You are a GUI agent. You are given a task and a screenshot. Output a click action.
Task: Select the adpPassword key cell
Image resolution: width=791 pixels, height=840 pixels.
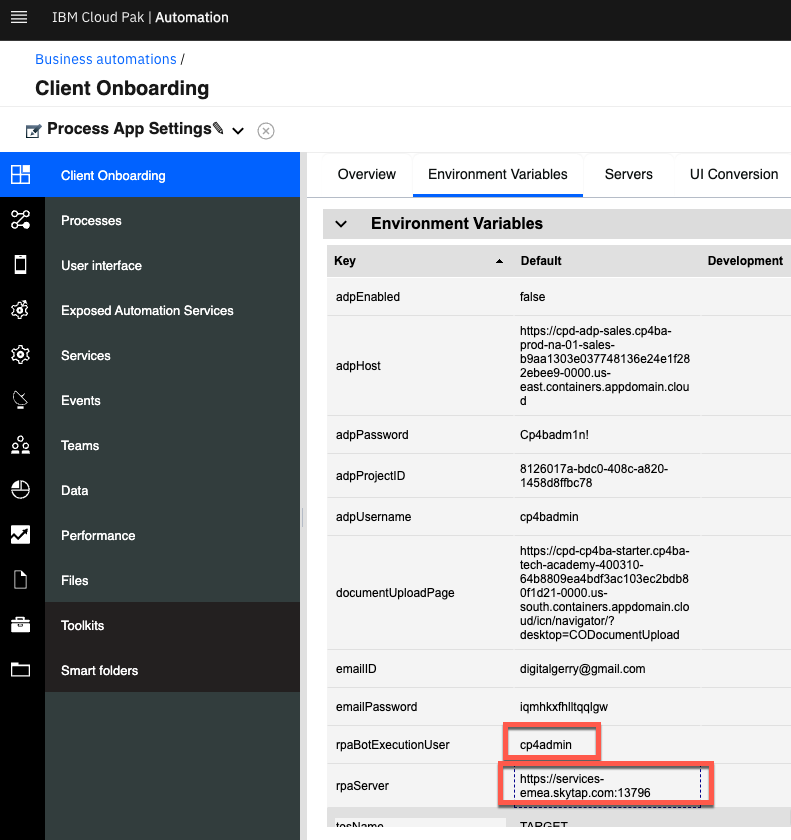418,435
